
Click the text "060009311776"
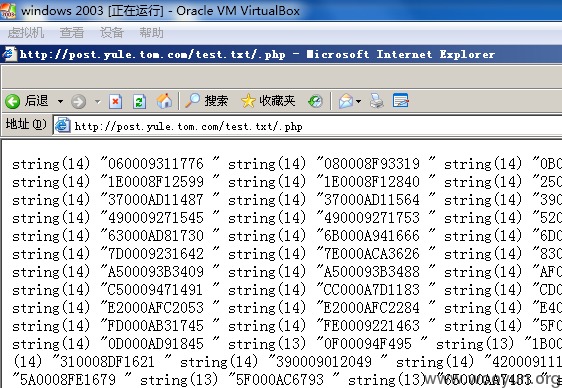pos(156,164)
